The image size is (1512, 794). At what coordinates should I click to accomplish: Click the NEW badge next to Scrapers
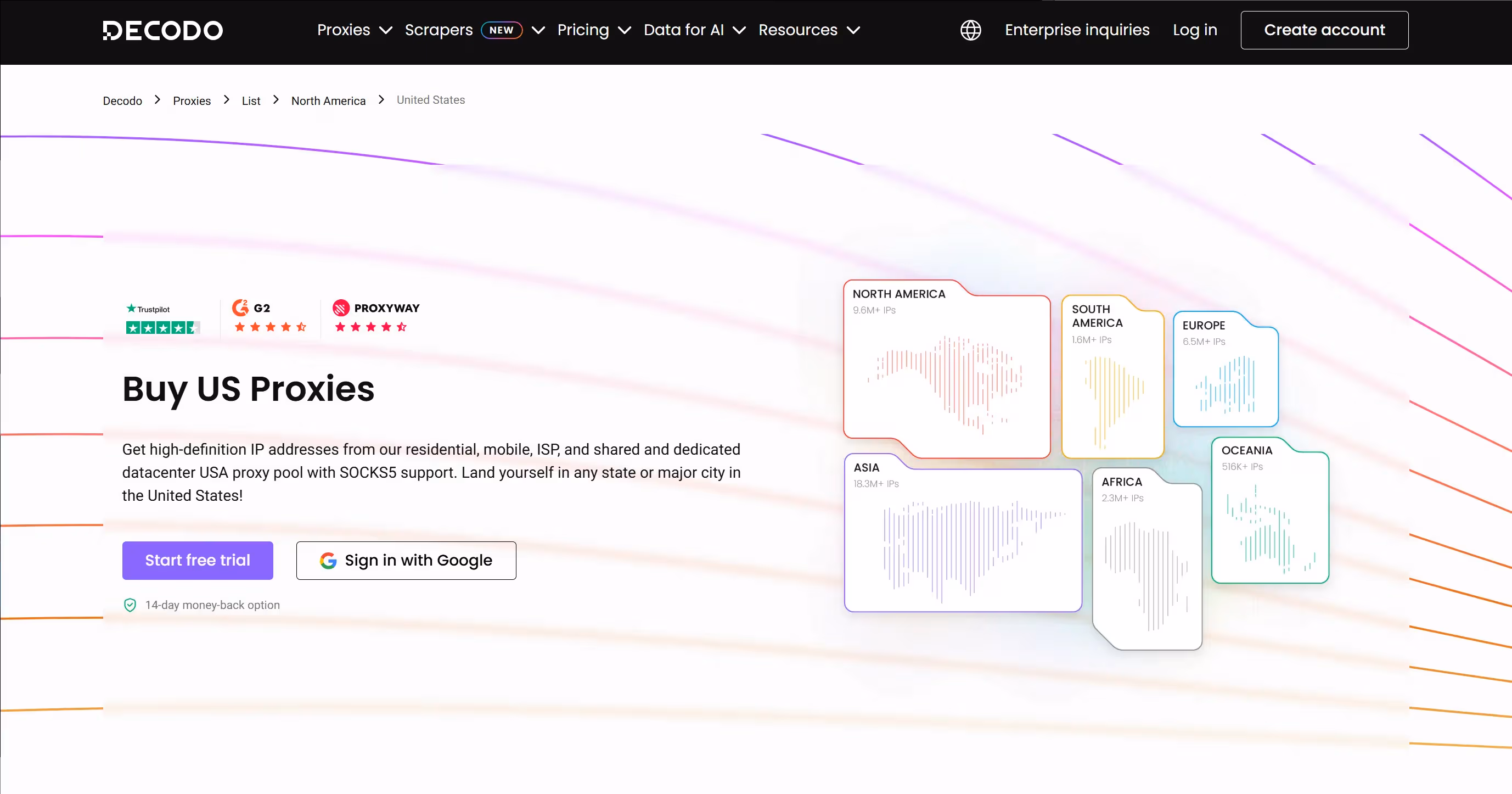502,30
